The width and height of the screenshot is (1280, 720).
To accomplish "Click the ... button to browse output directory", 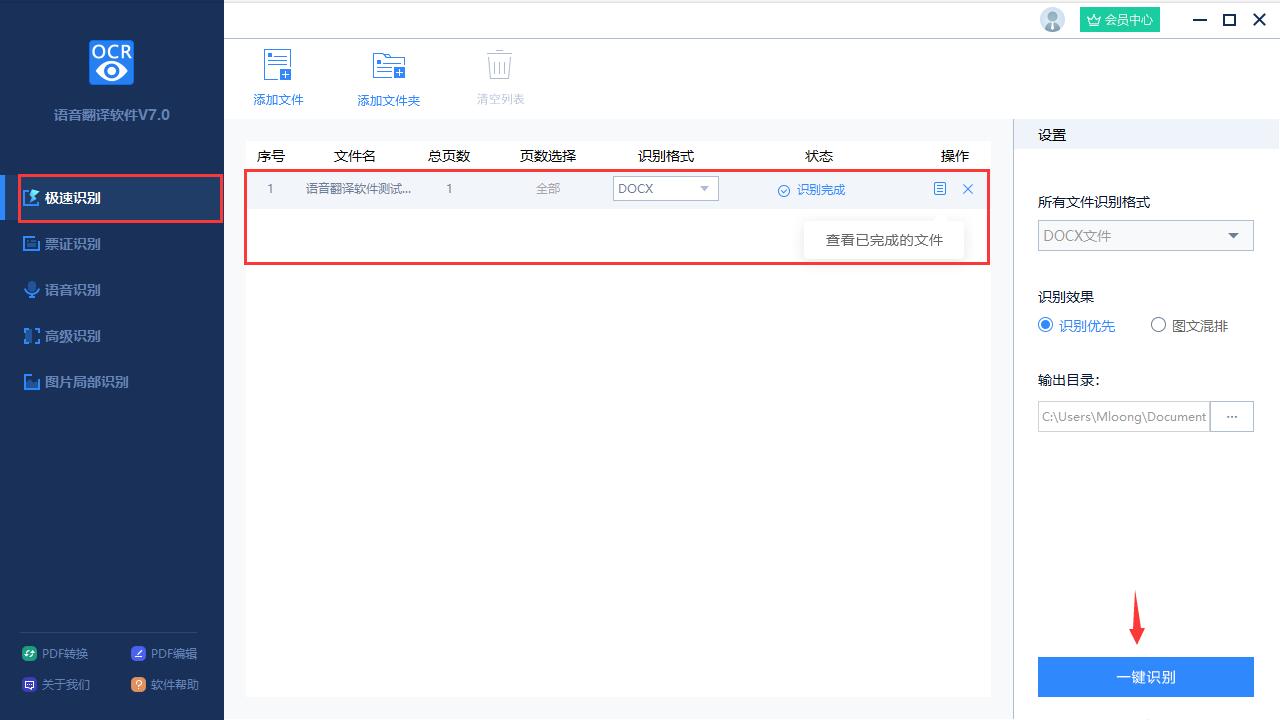I will coord(1231,416).
